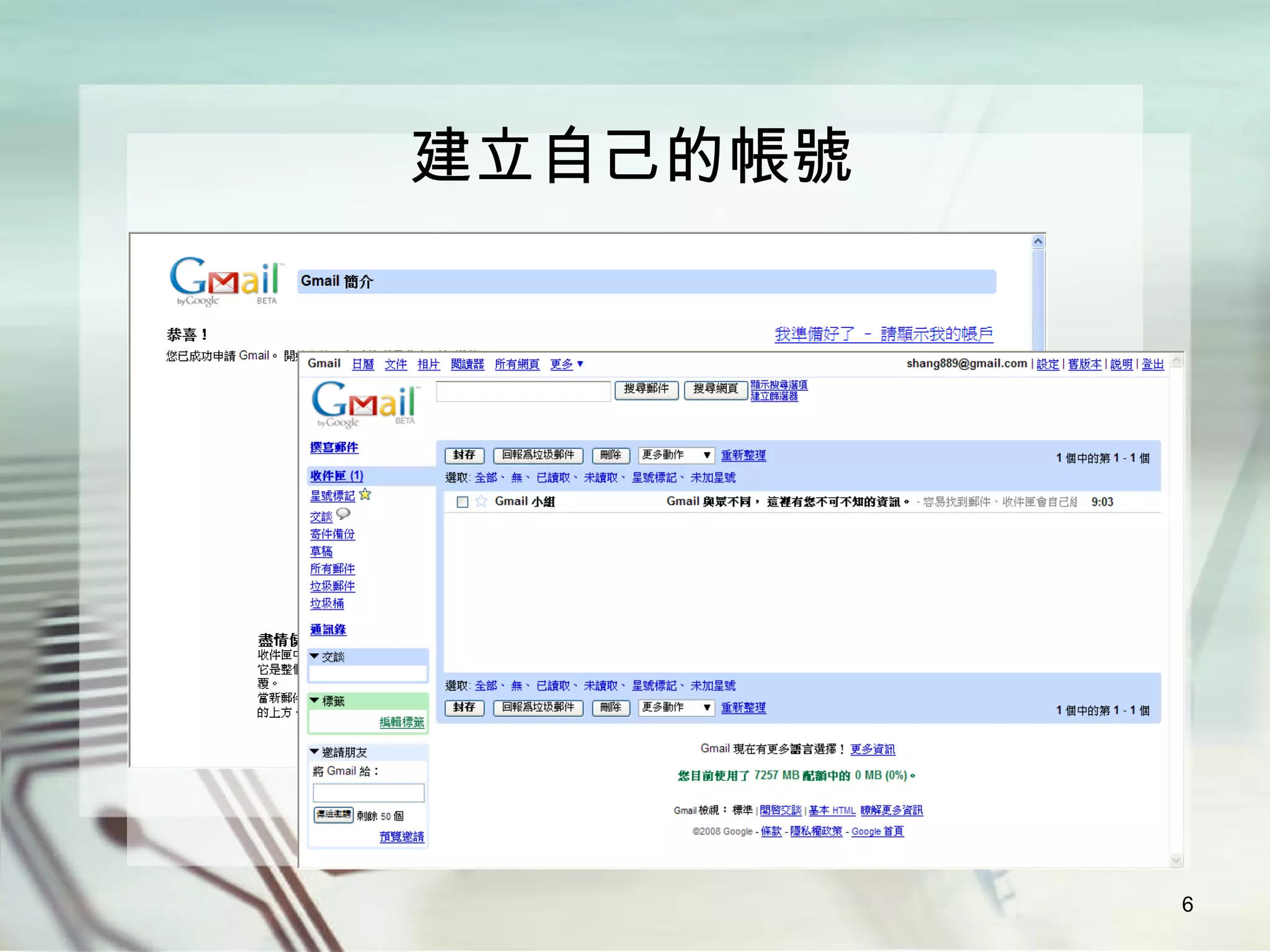This screenshot has height=952, width=1270.
Task: Click the 傳送邀請 button
Action: point(334,814)
